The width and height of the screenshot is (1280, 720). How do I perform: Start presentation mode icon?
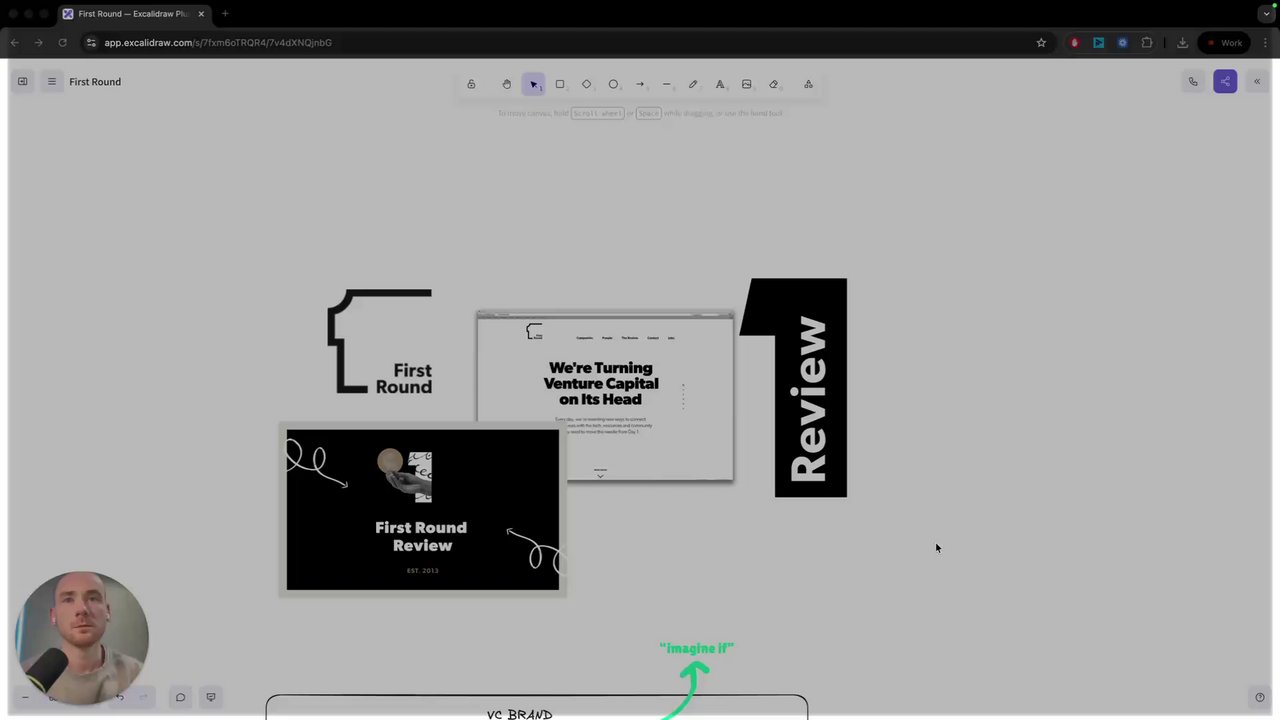(211, 697)
